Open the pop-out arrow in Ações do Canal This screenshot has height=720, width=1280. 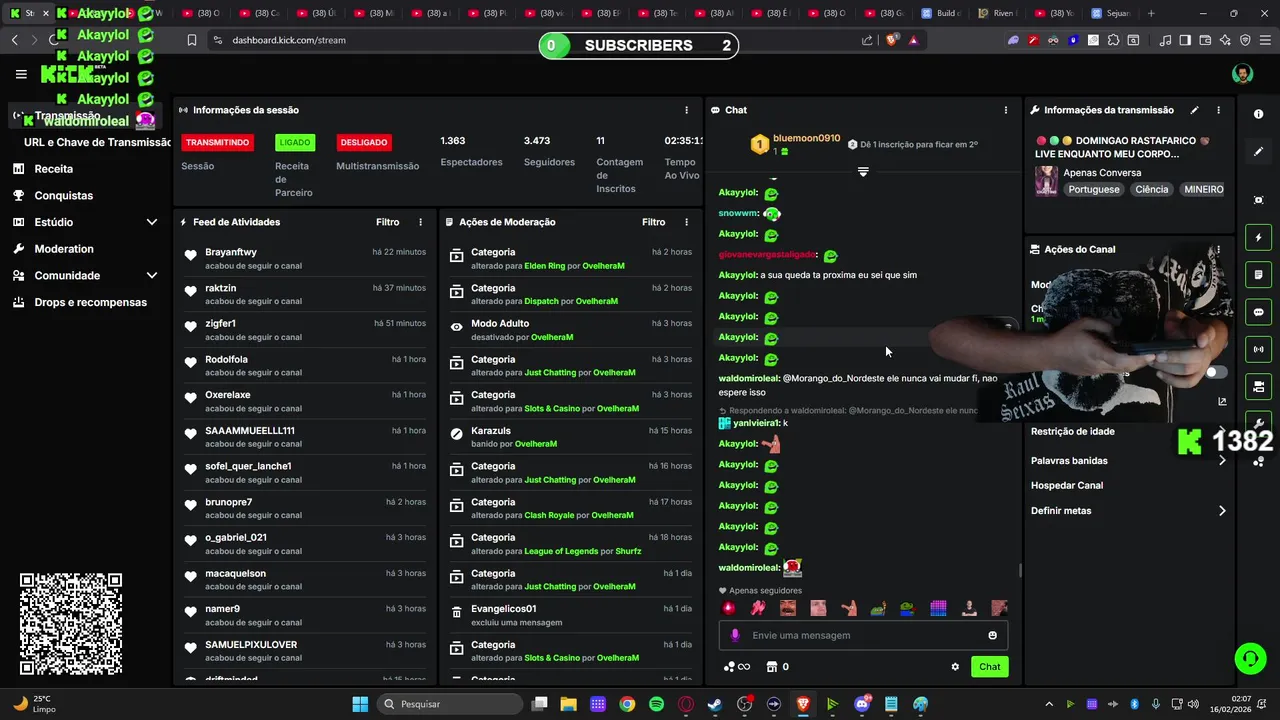point(1222,402)
